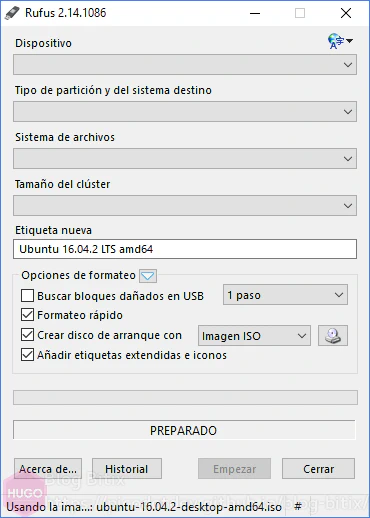Expand Tipo de partición dropdown
Viewport: 370px width, 518px height.
click(x=185, y=112)
